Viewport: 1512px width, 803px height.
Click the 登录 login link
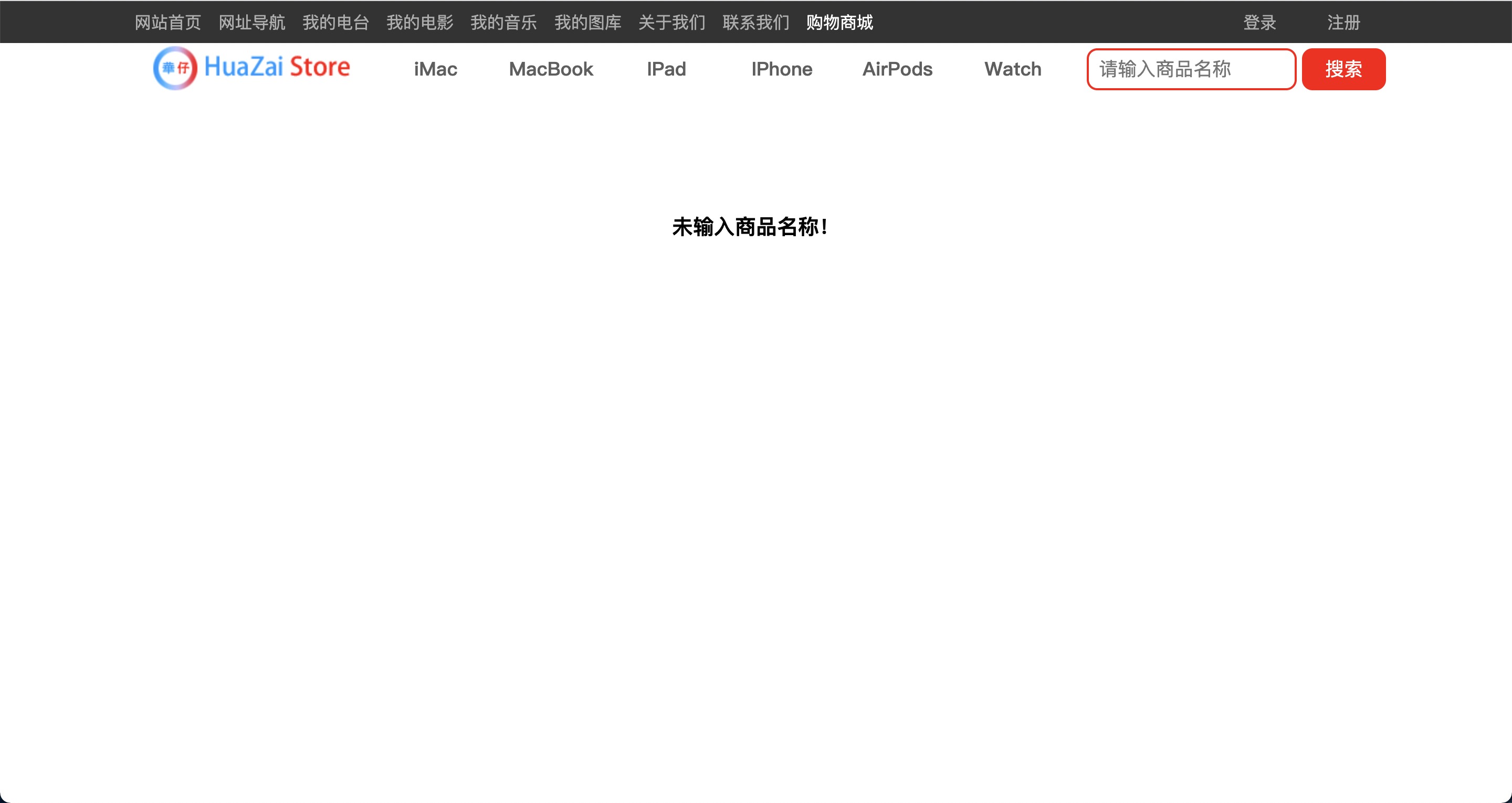coord(1259,22)
